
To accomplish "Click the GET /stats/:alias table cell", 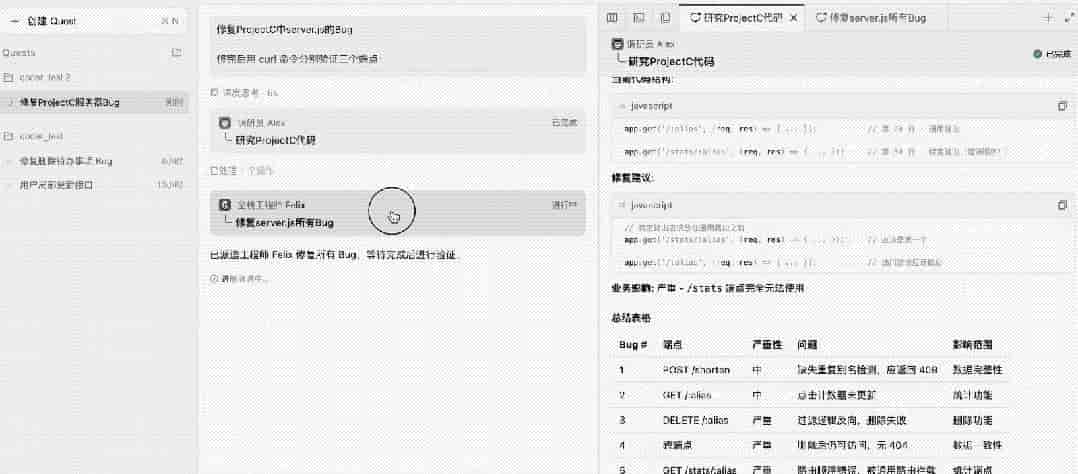I will click(700, 470).
